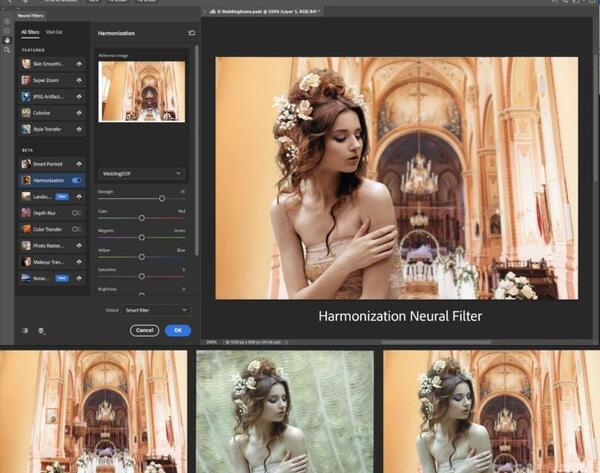The image size is (600, 473).
Task: Click the Makeup Transfer filter name
Action: tap(48, 262)
